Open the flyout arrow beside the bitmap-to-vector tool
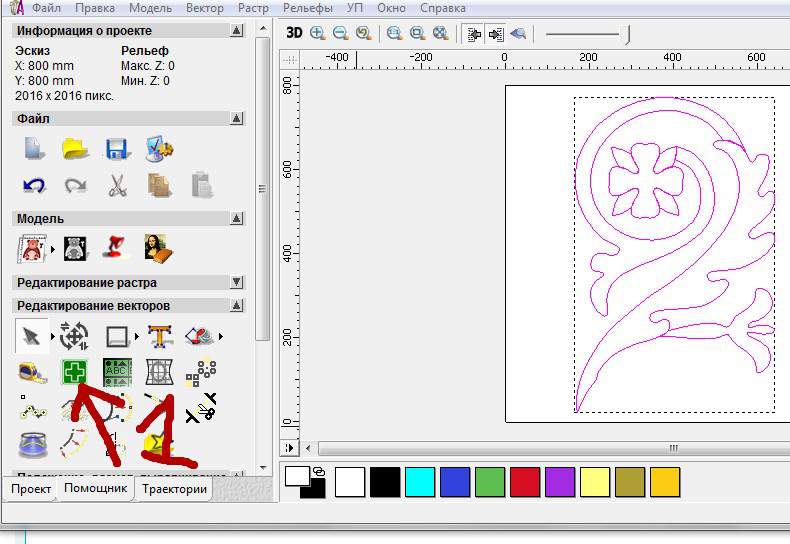The width and height of the screenshot is (790, 544). 221,336
